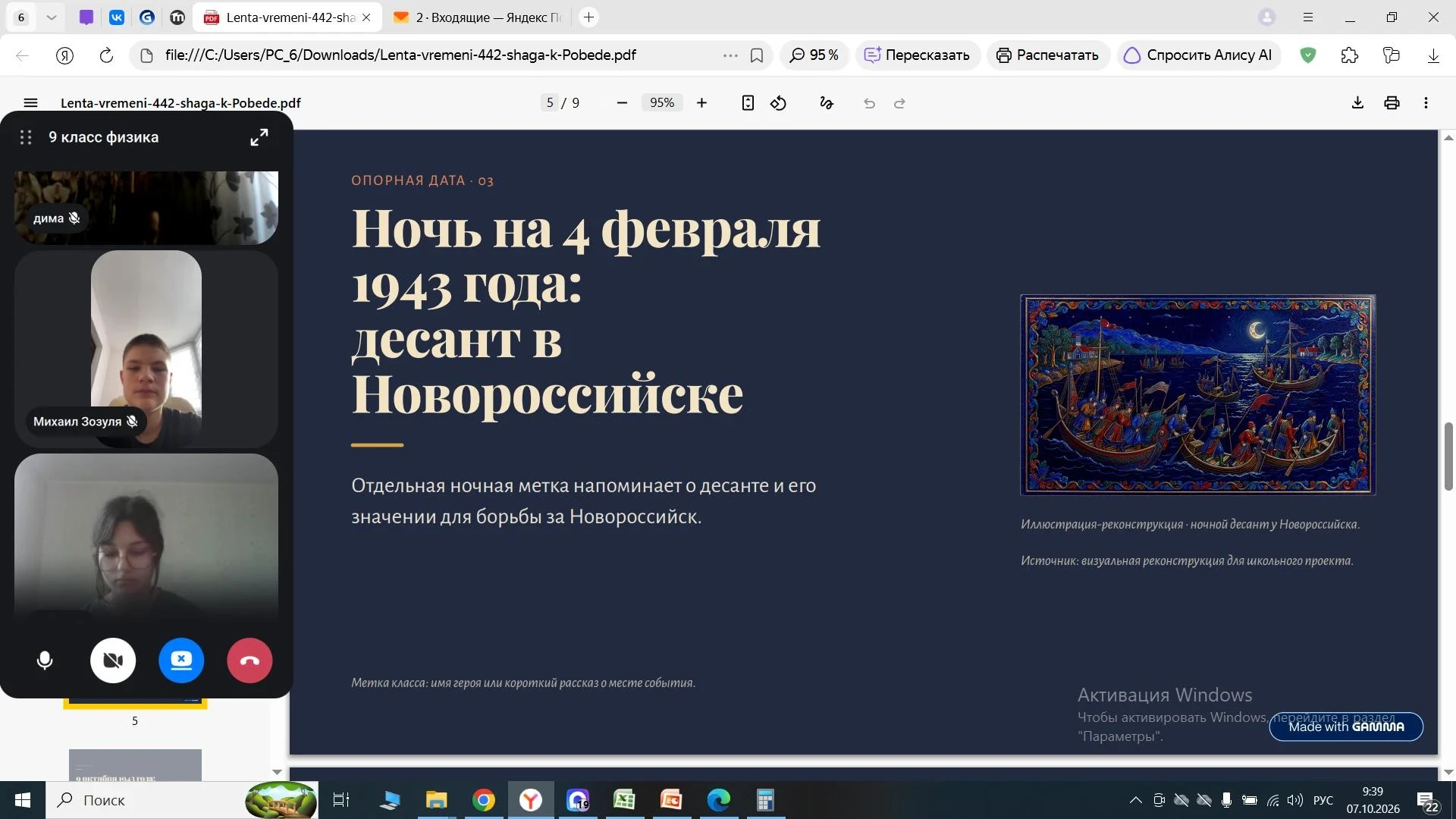
Task: Click the Распечатать button
Action: pos(1048,55)
